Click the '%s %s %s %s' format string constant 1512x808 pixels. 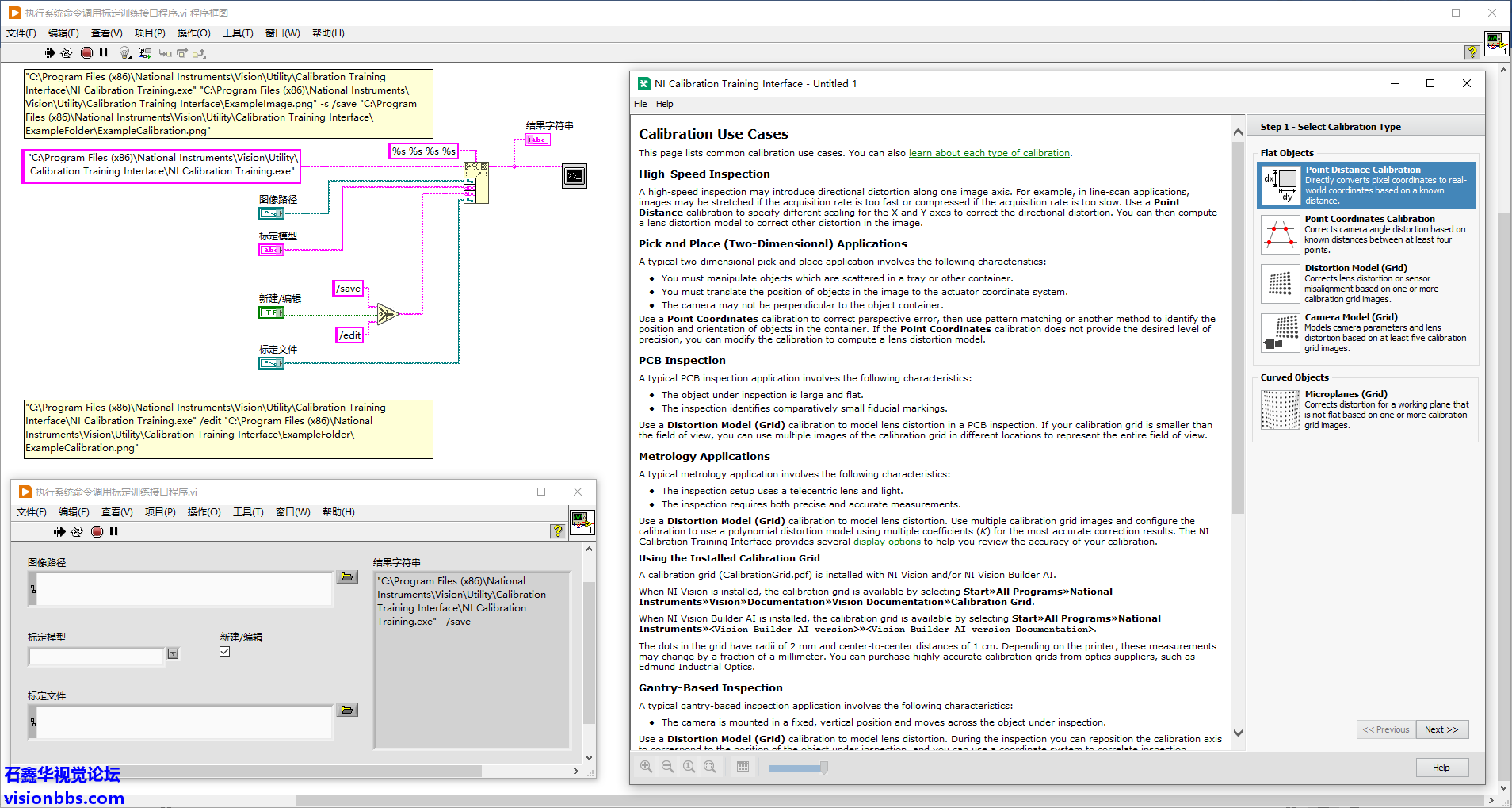424,151
